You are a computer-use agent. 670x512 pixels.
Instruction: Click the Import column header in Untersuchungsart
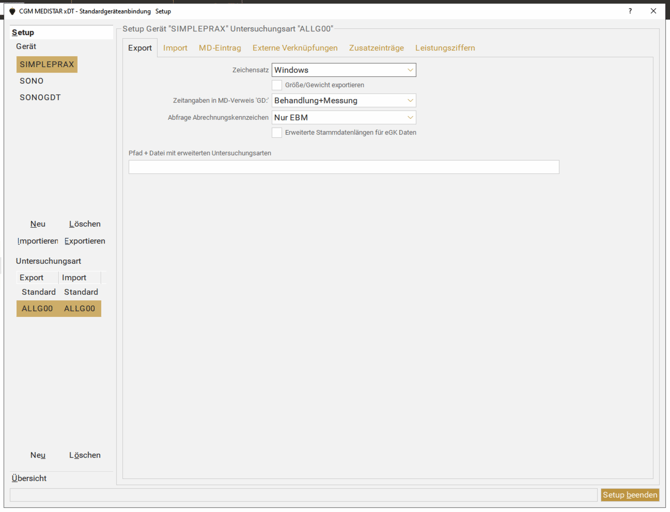click(79, 278)
